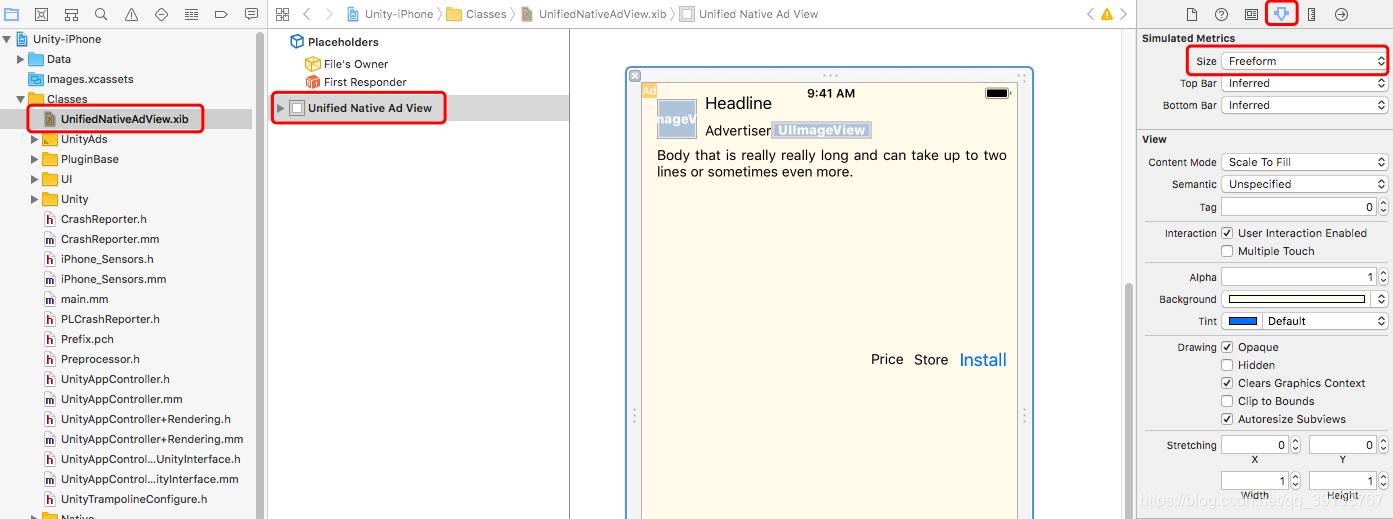Image resolution: width=1393 pixels, height=519 pixels.
Task: Open the Top Bar dropdown
Action: [x=1305, y=83]
